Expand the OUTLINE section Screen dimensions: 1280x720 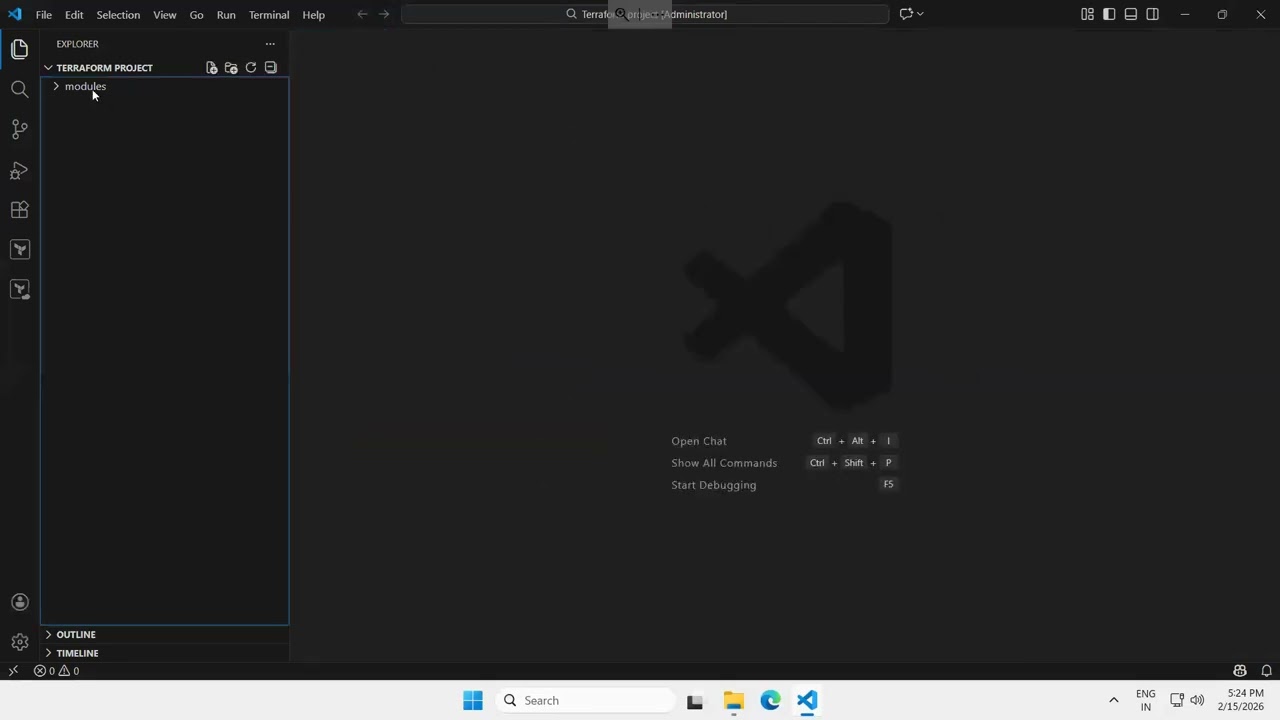pos(76,634)
